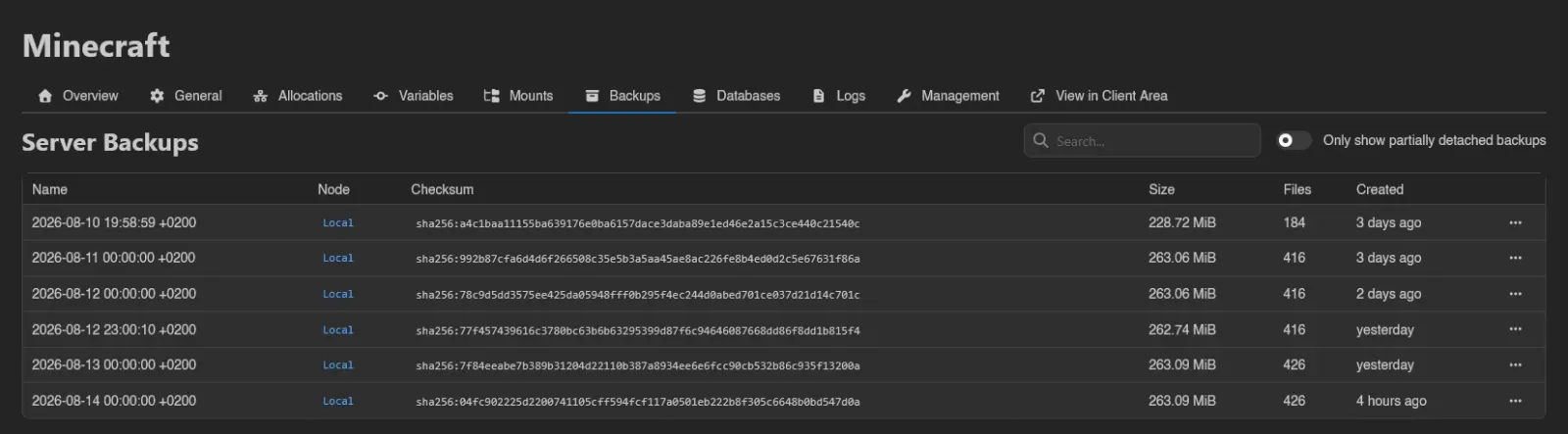This screenshot has width=1568, height=434.
Task: Switch to the Logs tab
Action: 839,96
